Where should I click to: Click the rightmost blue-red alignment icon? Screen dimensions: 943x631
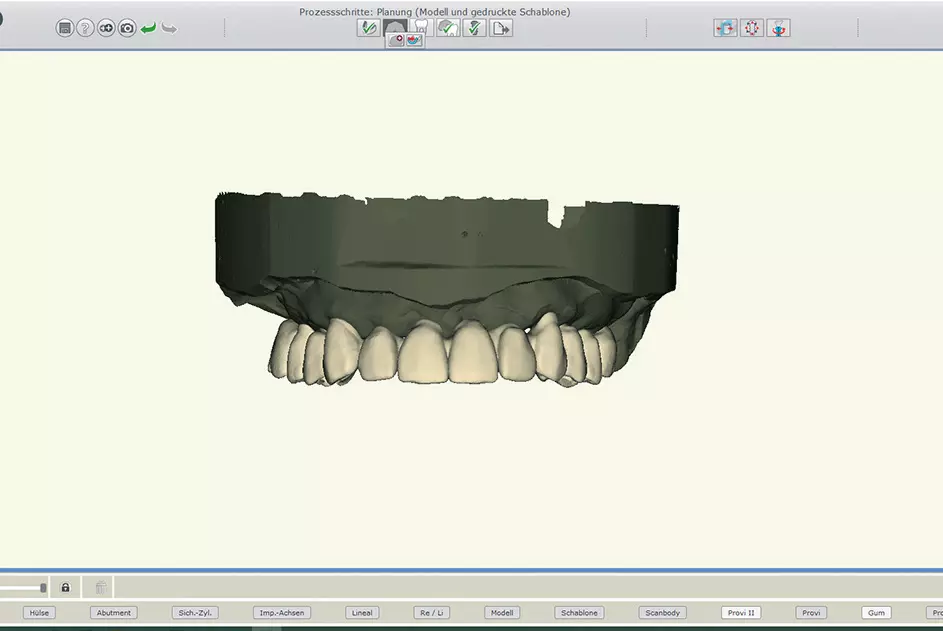[778, 28]
